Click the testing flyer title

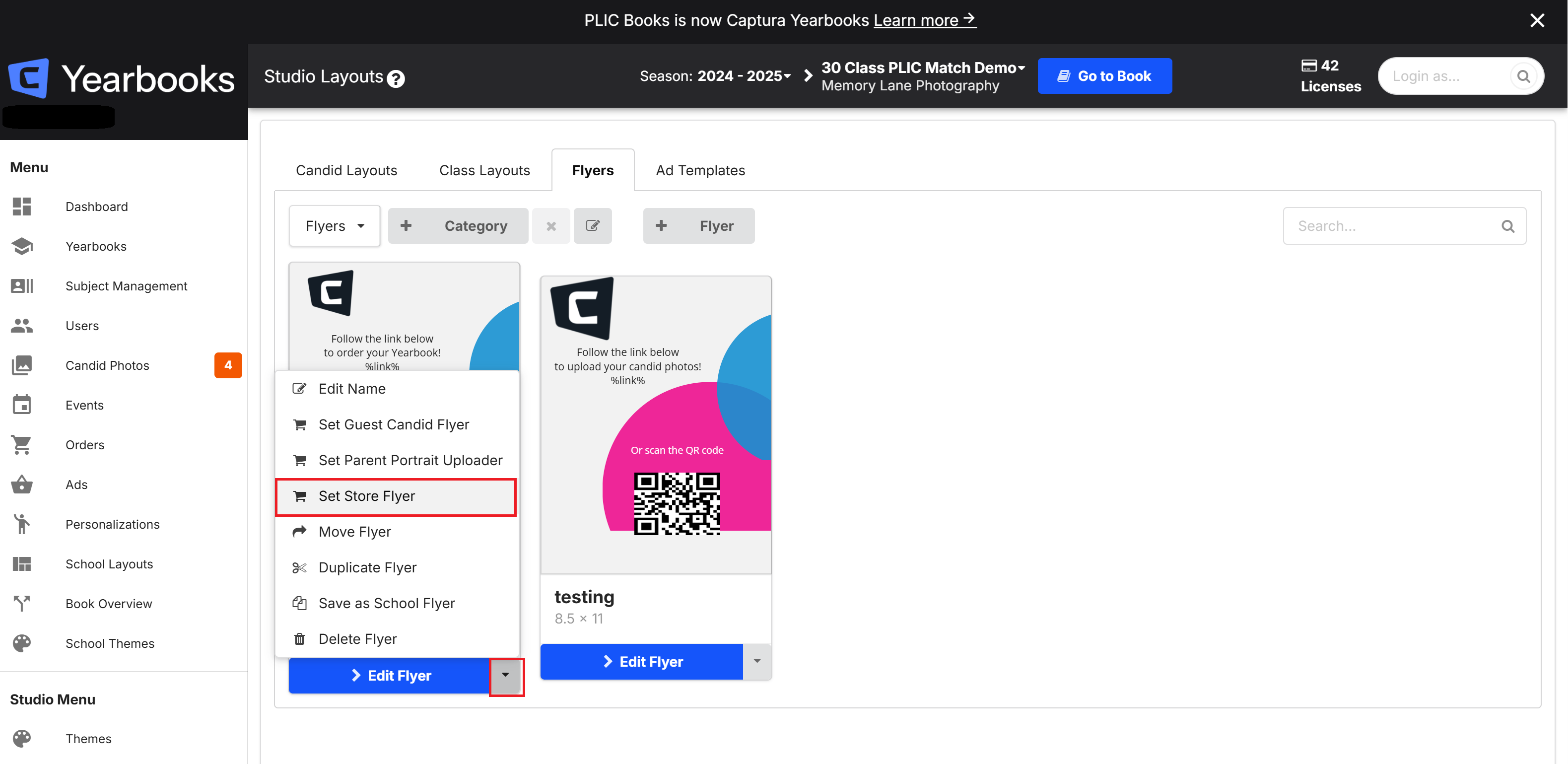tap(584, 597)
